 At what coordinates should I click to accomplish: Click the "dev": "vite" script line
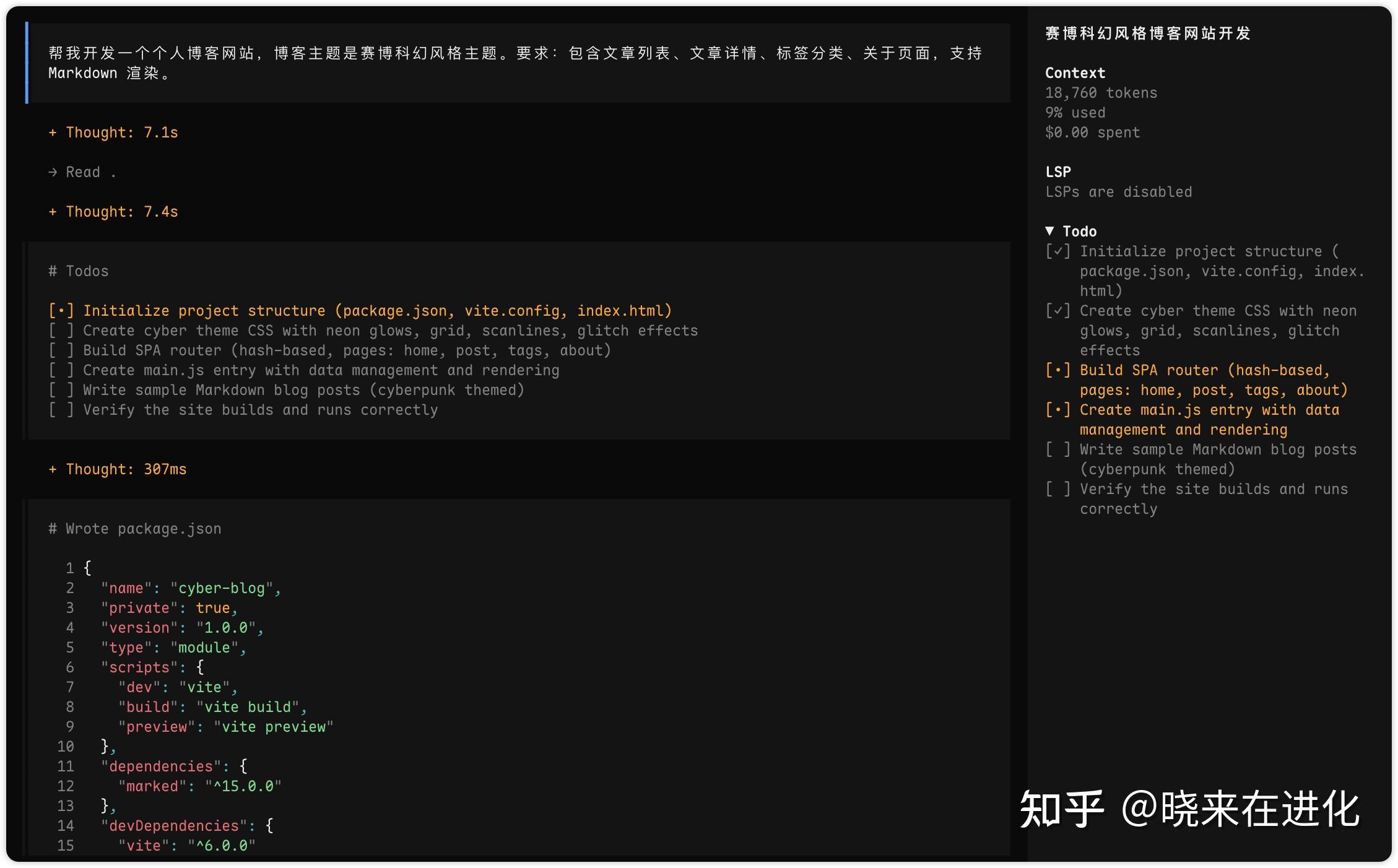pyautogui.click(x=178, y=687)
